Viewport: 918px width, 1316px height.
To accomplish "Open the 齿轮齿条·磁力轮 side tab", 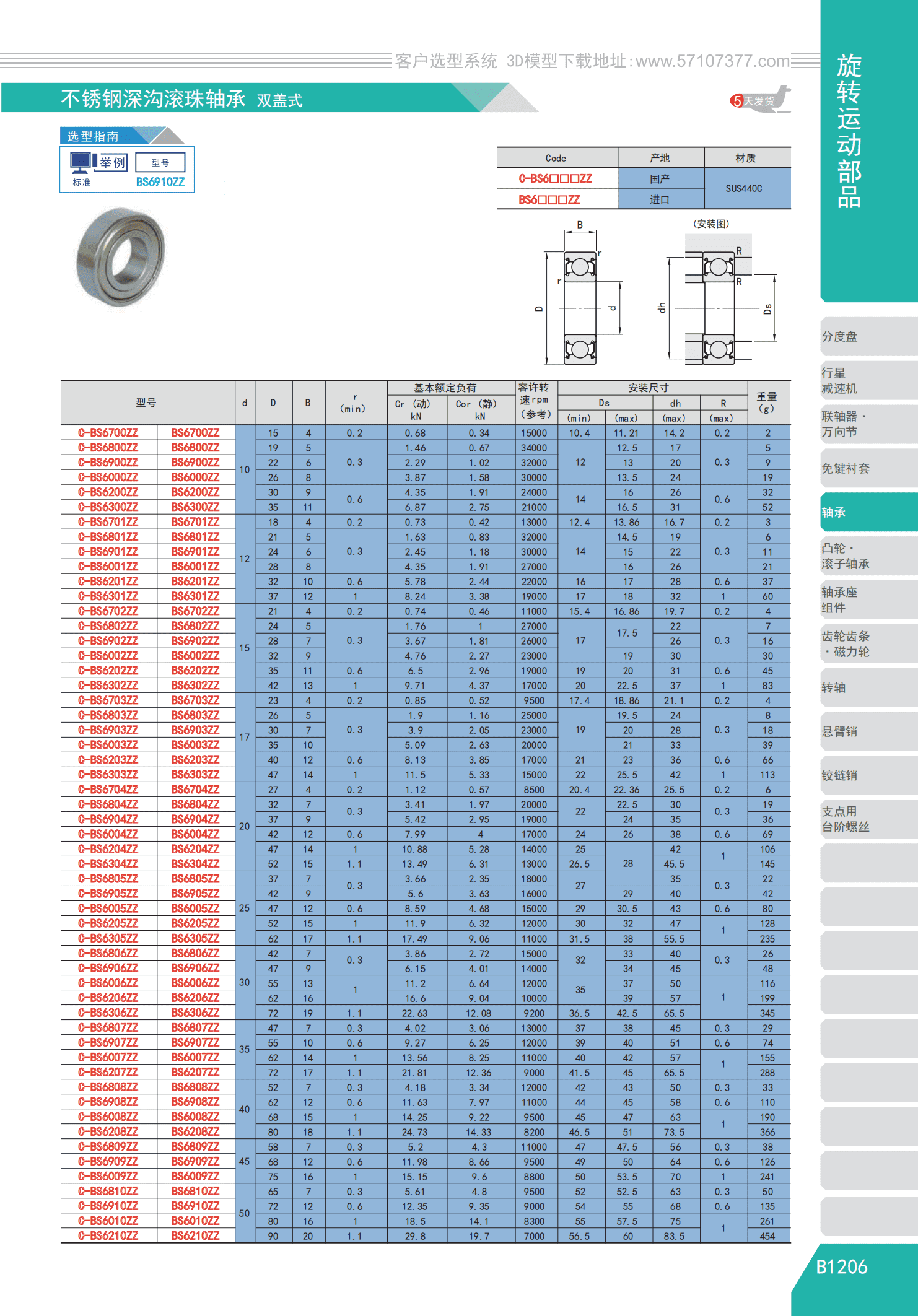I will (x=869, y=644).
